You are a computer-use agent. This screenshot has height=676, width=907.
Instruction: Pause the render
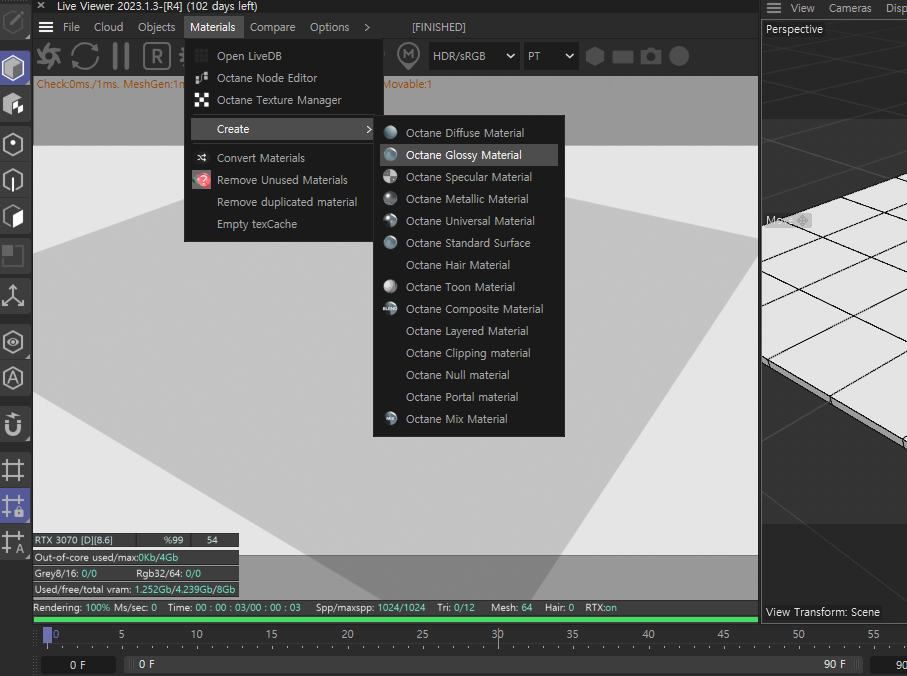[121, 56]
